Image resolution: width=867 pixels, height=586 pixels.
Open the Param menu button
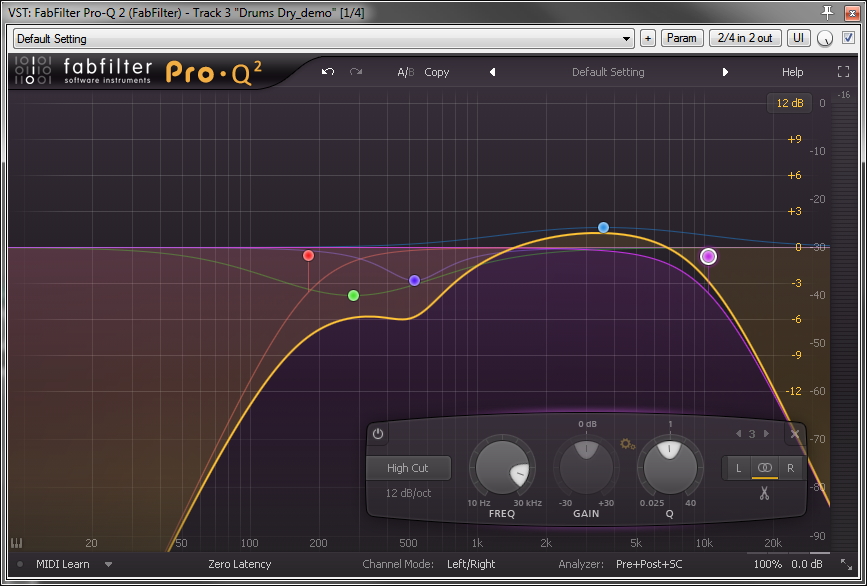[682, 38]
